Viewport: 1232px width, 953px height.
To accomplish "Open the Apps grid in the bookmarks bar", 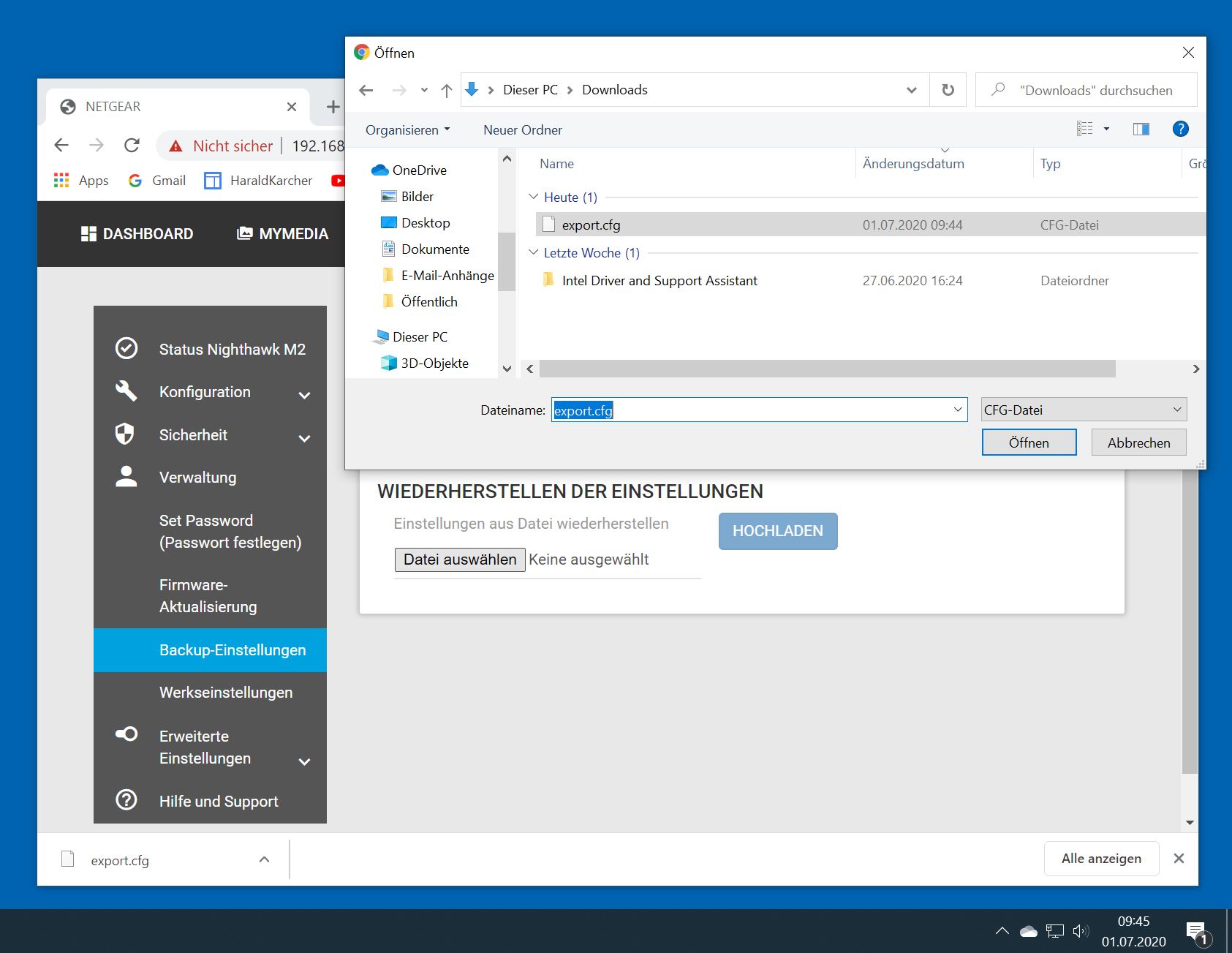I will click(x=81, y=181).
